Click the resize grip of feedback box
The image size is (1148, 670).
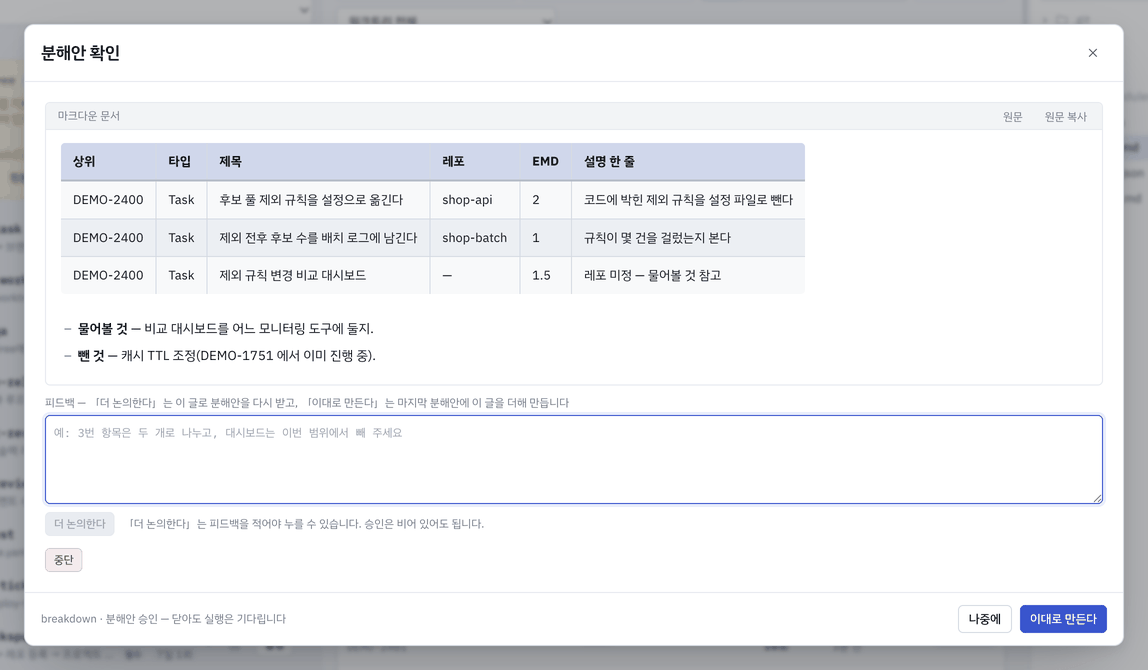tap(1097, 498)
